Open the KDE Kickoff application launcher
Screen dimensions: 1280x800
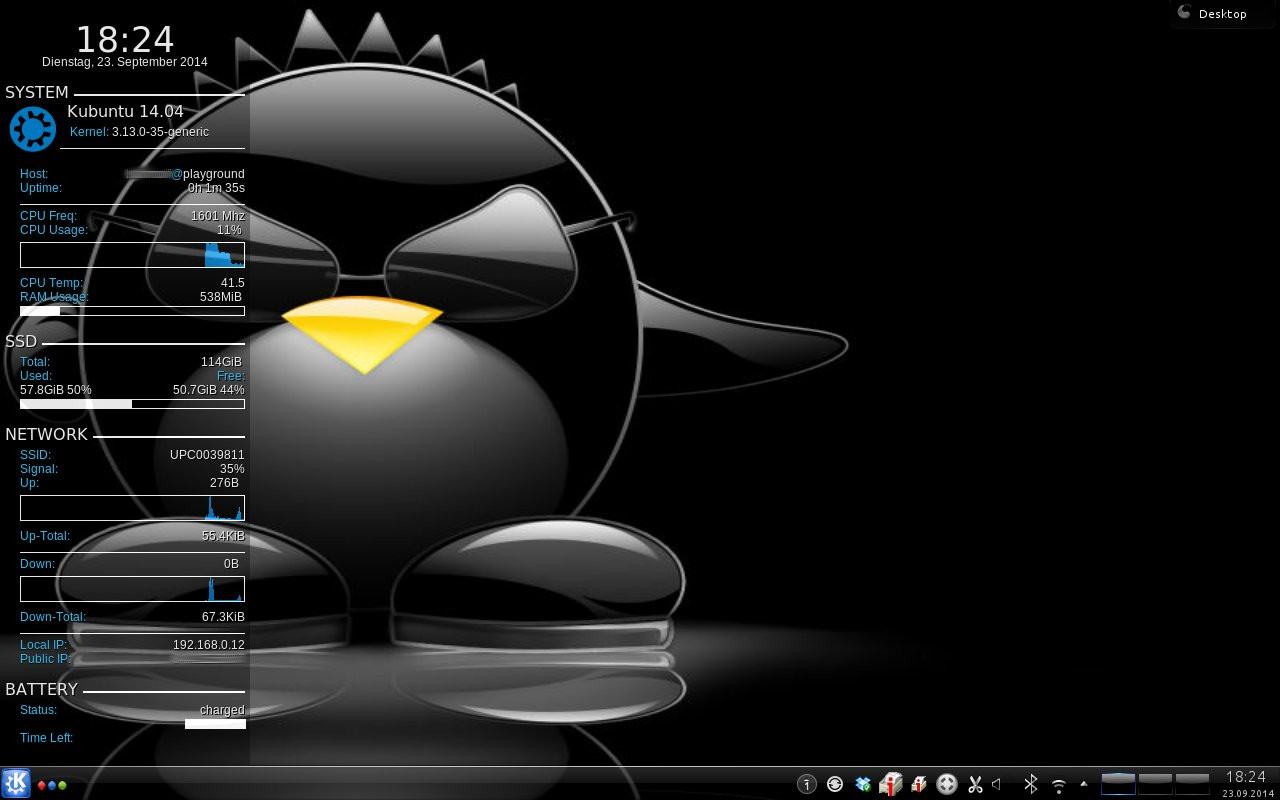[x=16, y=783]
